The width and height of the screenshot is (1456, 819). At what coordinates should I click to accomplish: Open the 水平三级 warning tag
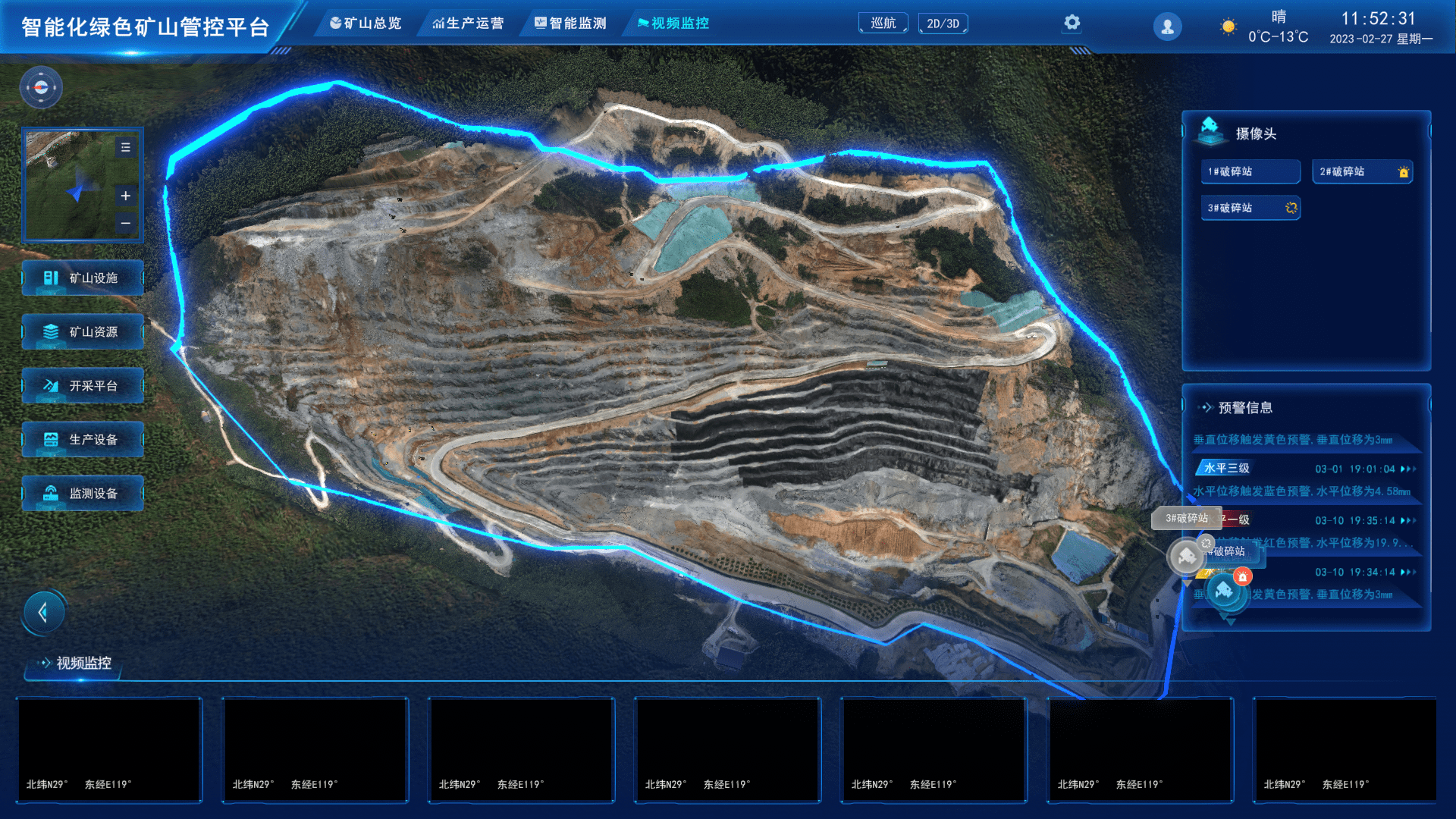[x=1225, y=469]
